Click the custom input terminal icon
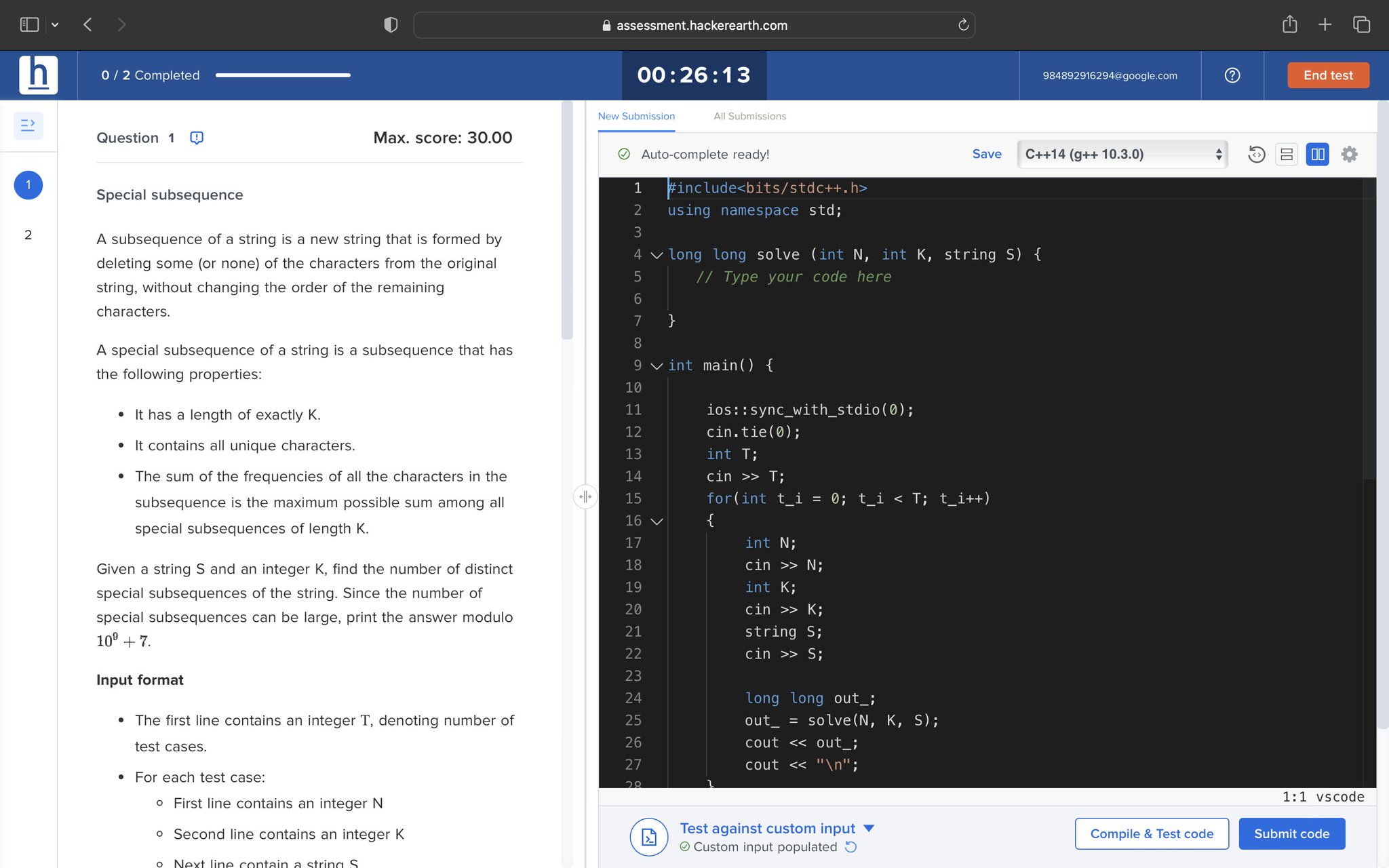Viewport: 1389px width, 868px height. click(x=649, y=837)
